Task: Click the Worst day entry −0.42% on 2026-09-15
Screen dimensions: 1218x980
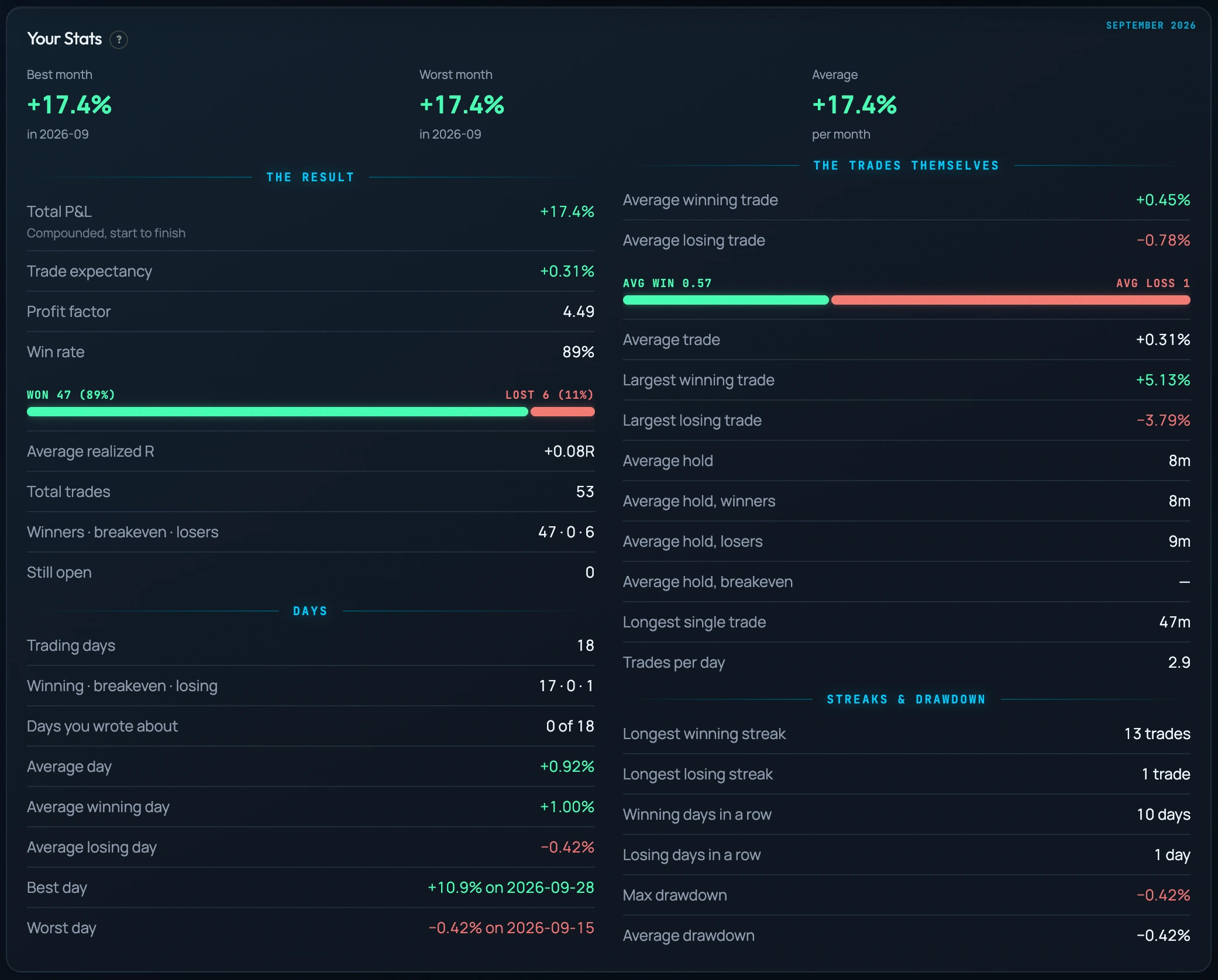Action: pos(511,928)
